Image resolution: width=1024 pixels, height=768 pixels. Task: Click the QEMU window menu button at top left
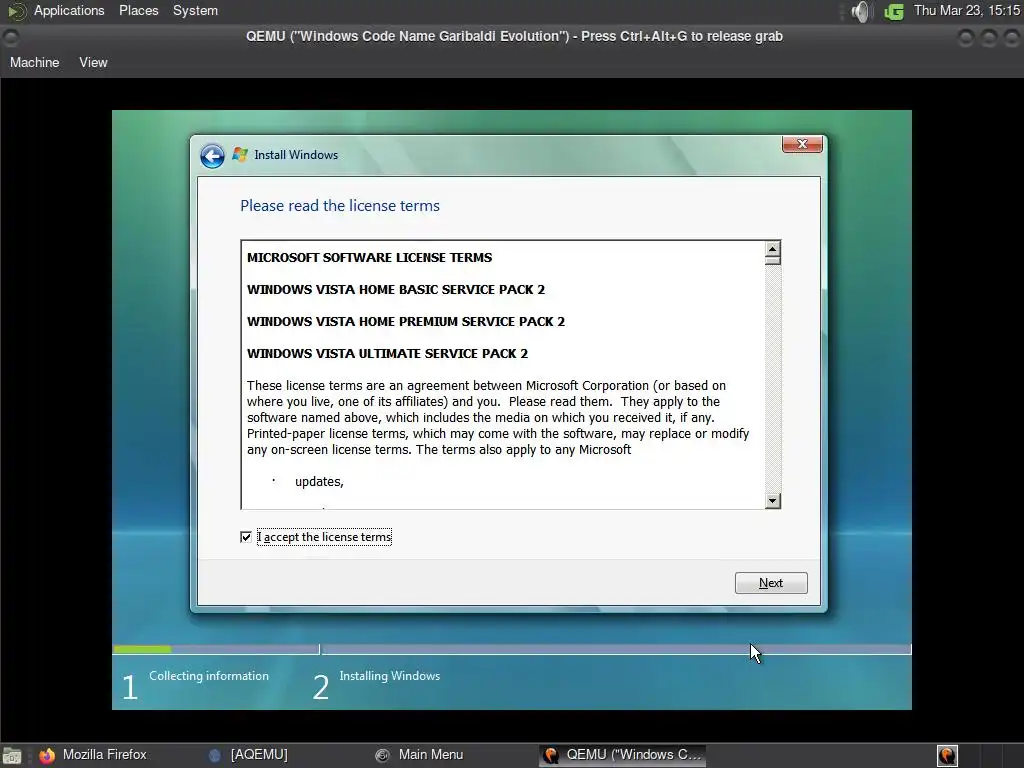click(11, 37)
